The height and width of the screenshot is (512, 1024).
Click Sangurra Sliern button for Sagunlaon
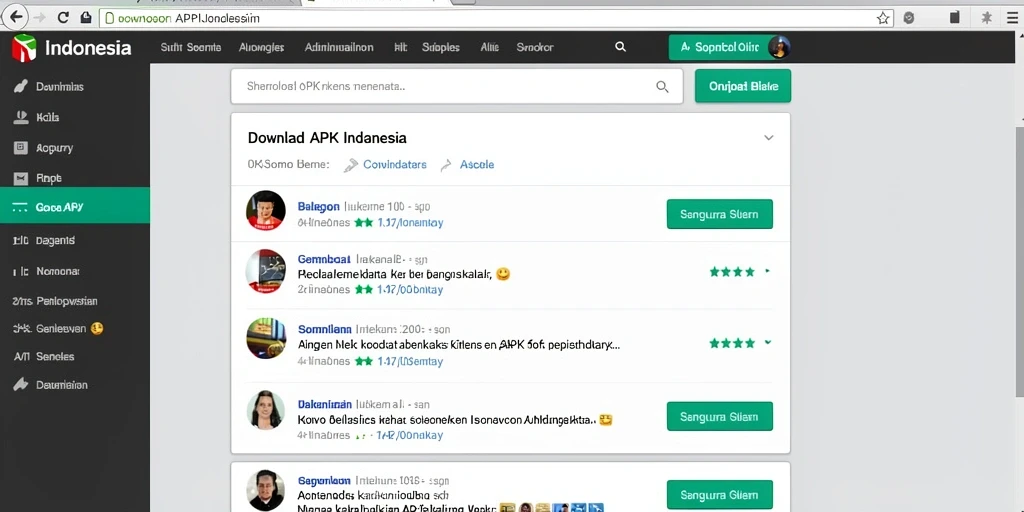[720, 494]
